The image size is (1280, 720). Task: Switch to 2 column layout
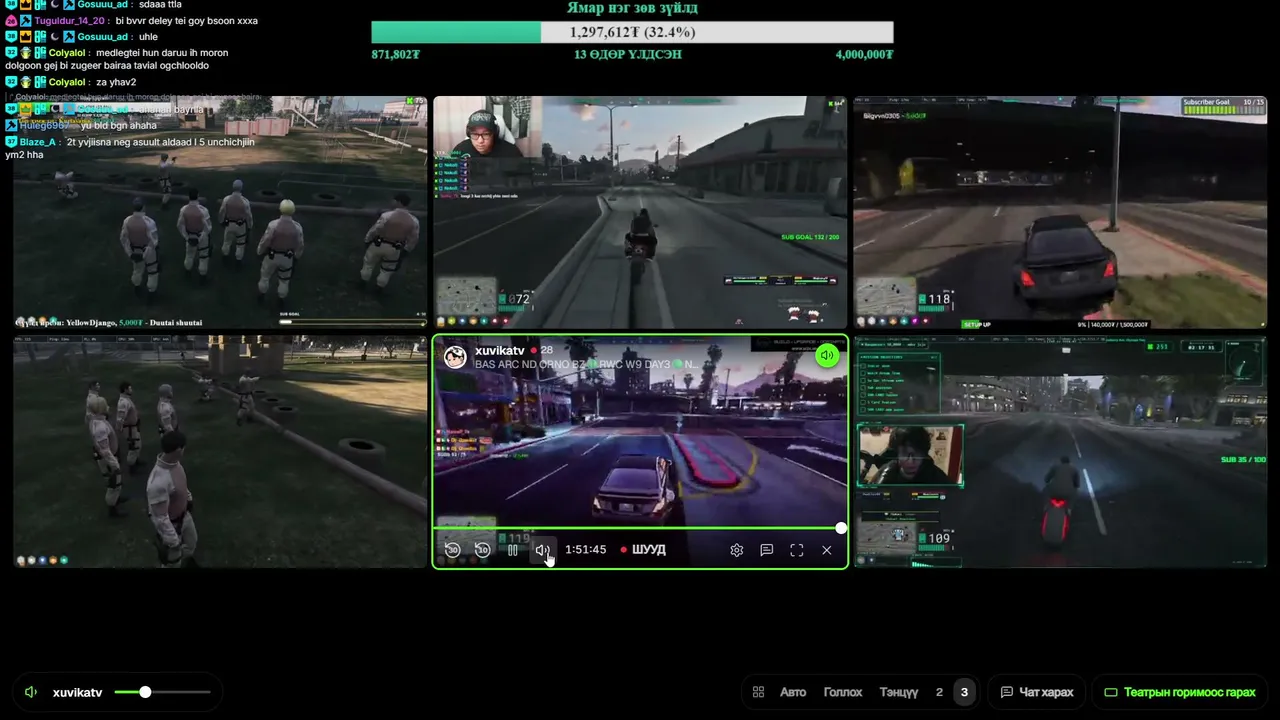click(939, 692)
